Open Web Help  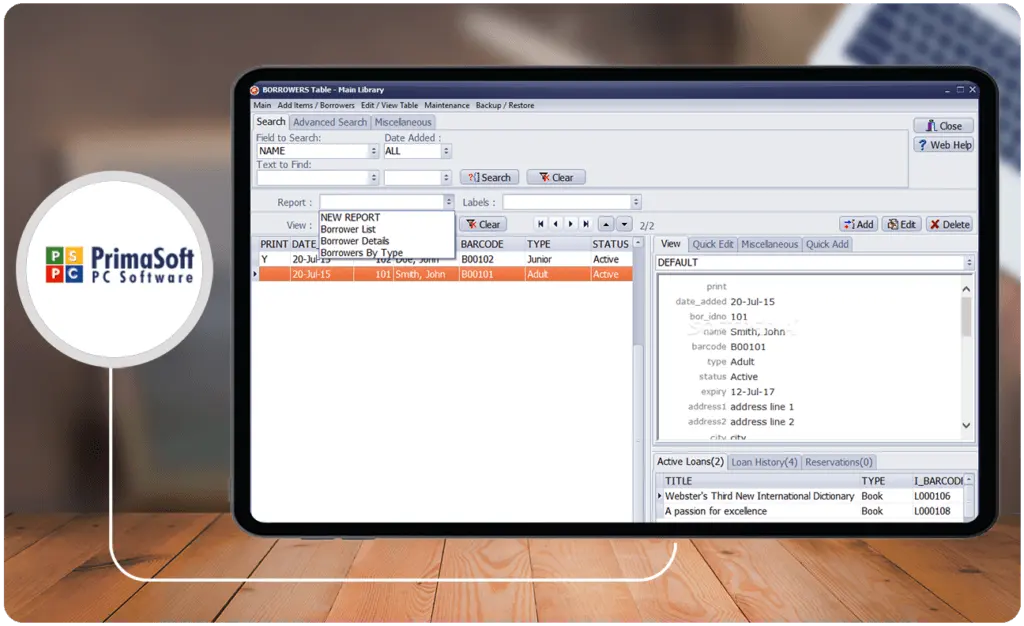pos(944,144)
